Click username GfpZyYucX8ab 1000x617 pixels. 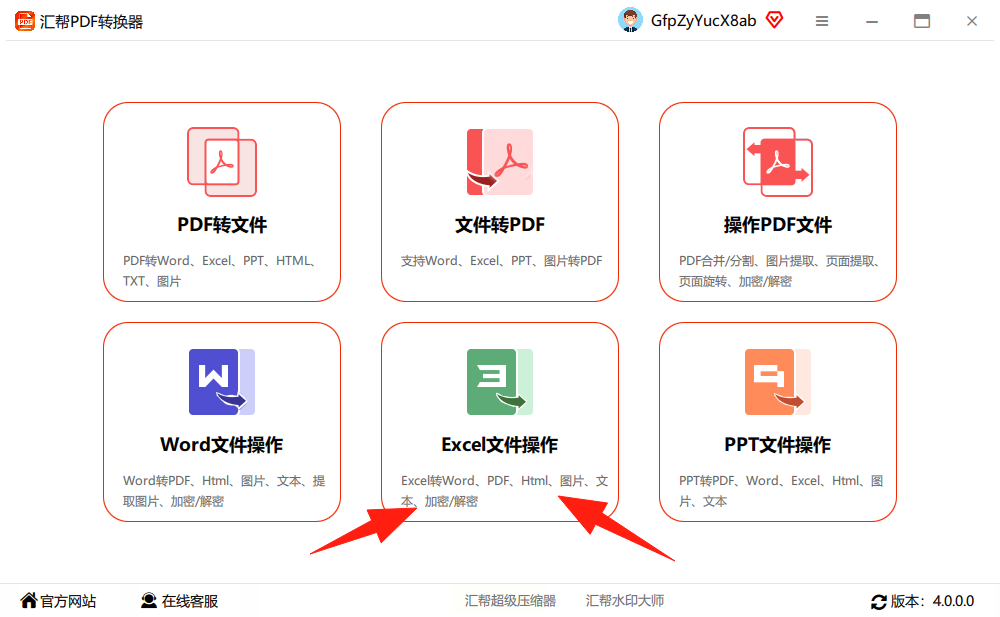(703, 21)
